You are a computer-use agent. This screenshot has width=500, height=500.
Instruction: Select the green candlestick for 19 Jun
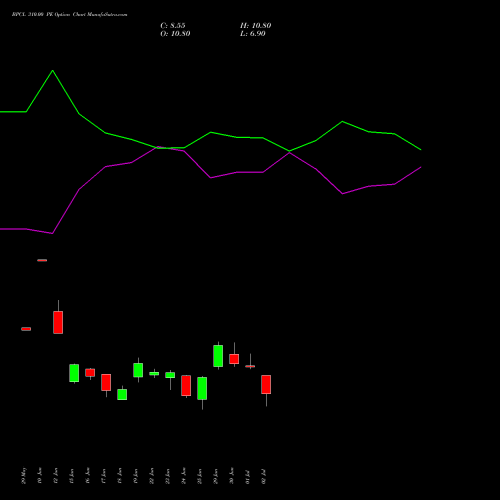coord(138,370)
